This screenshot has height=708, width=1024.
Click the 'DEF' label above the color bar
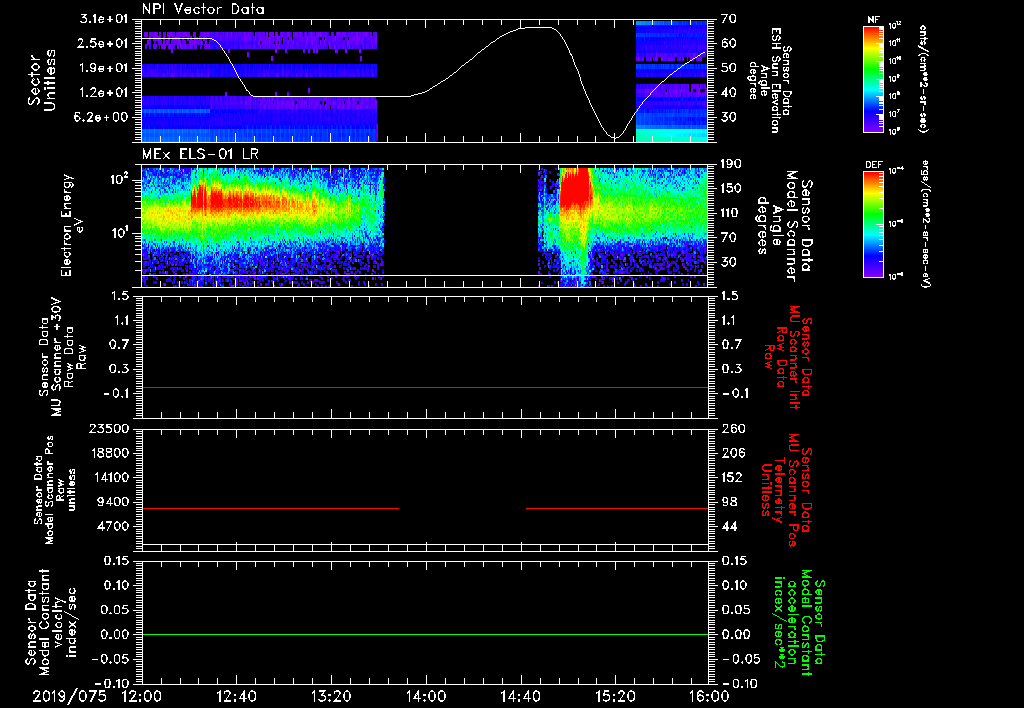pyautogui.click(x=874, y=165)
